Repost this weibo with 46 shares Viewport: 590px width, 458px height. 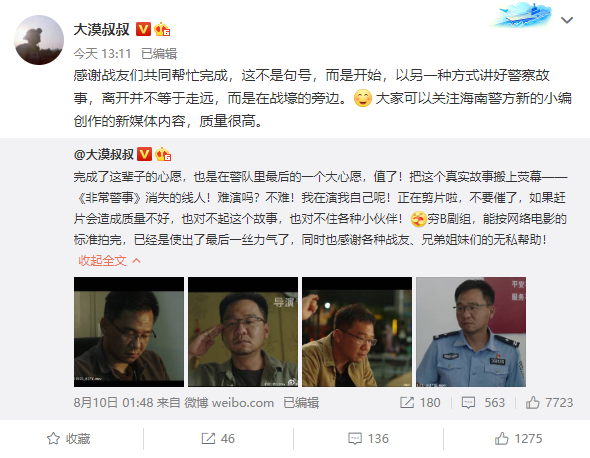click(218, 439)
